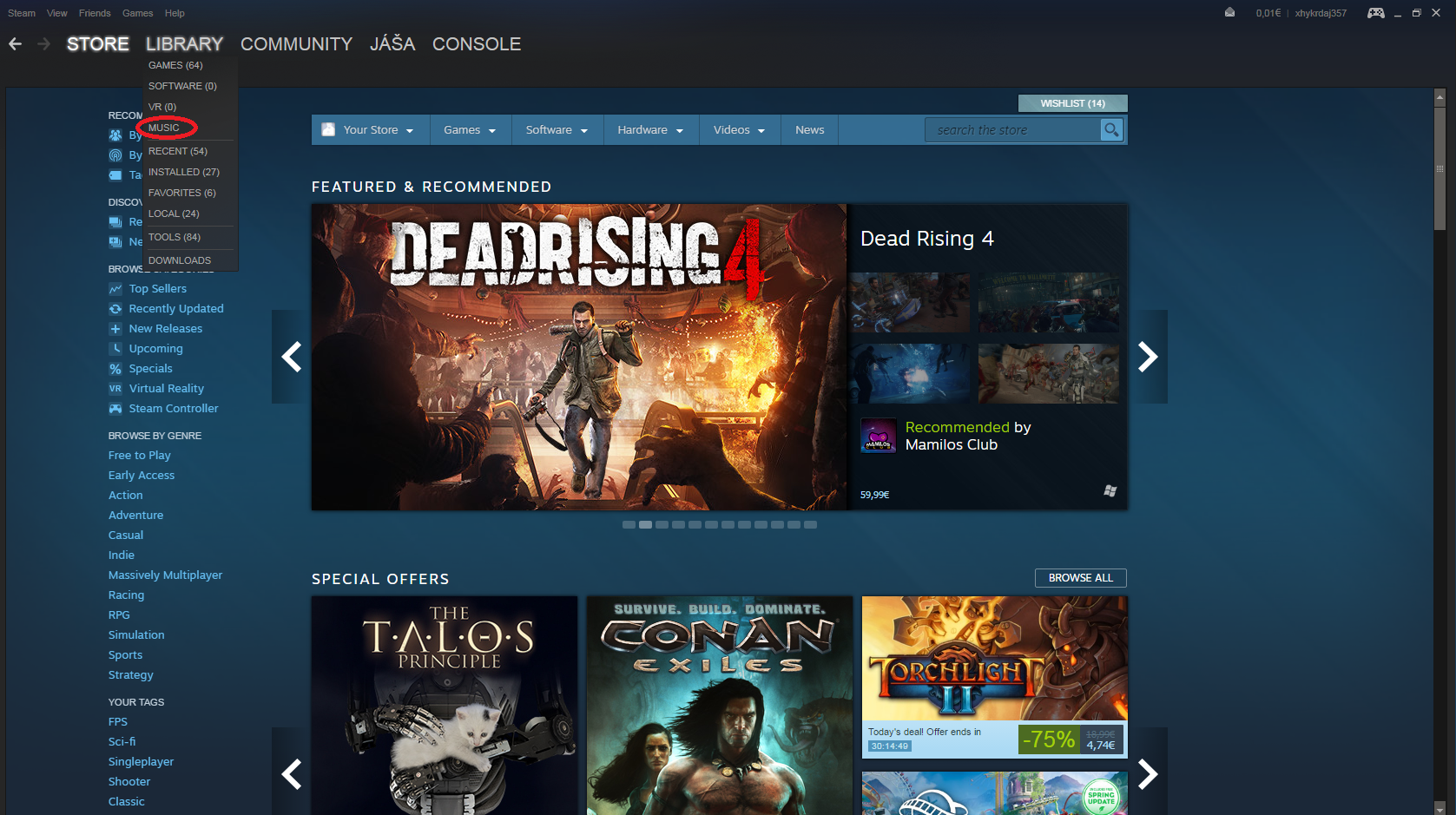Open the Dead Rising 4 featured banner
The height and width of the screenshot is (815, 1456).
[579, 357]
